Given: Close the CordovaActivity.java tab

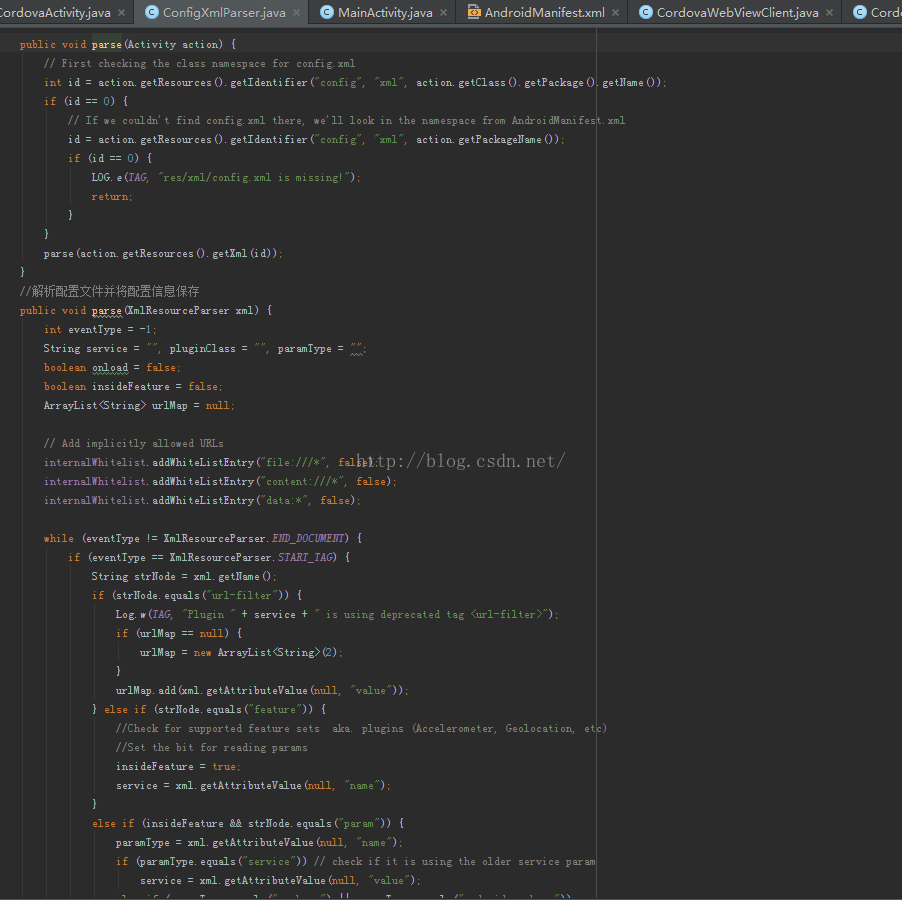Looking at the screenshot, I should 122,13.
